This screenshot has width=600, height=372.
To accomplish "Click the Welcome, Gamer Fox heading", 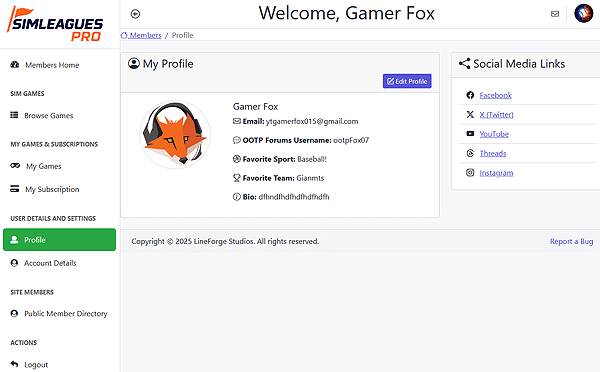I will click(347, 13).
